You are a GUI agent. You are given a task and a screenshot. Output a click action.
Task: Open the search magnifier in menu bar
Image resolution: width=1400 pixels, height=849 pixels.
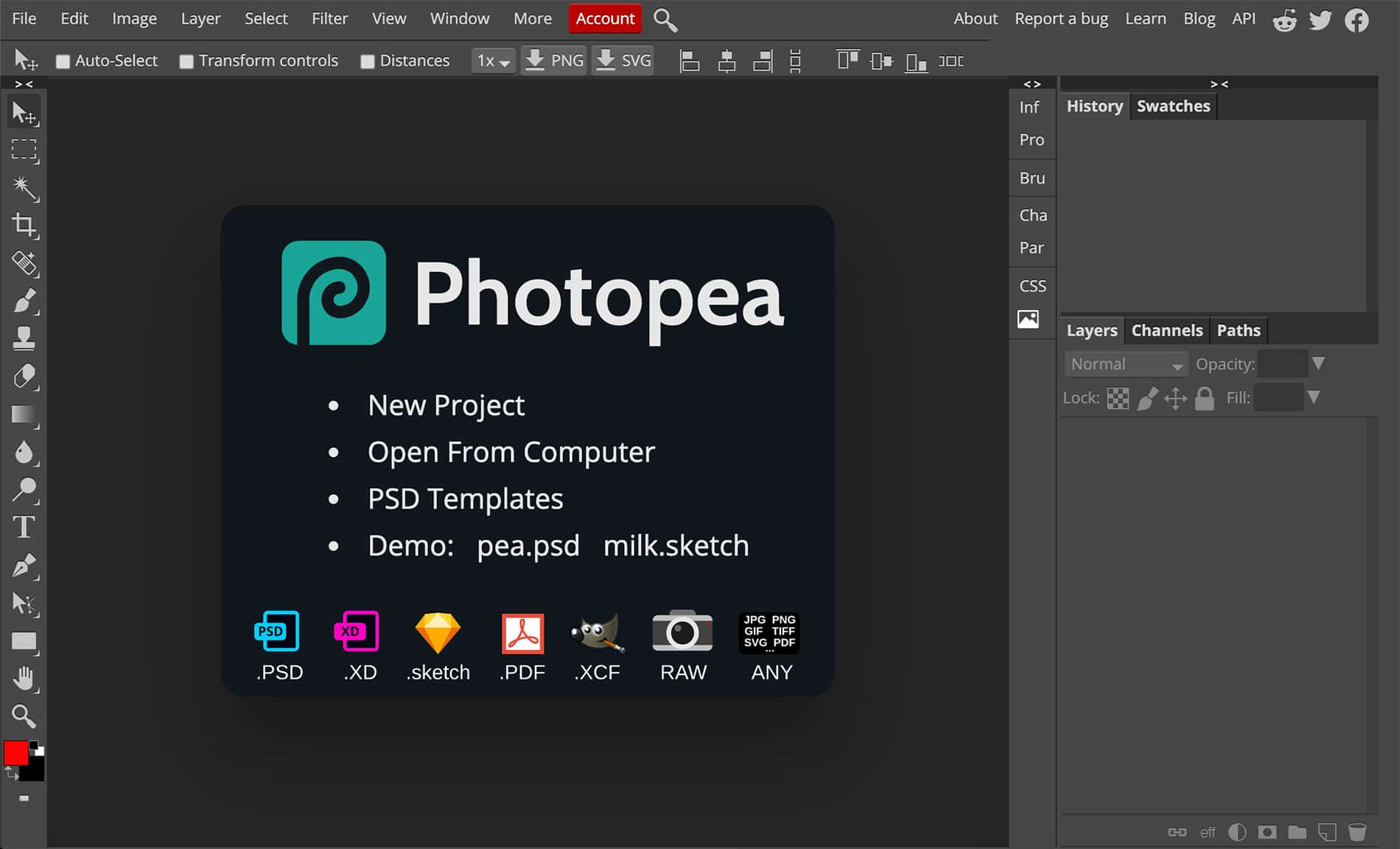click(x=665, y=20)
